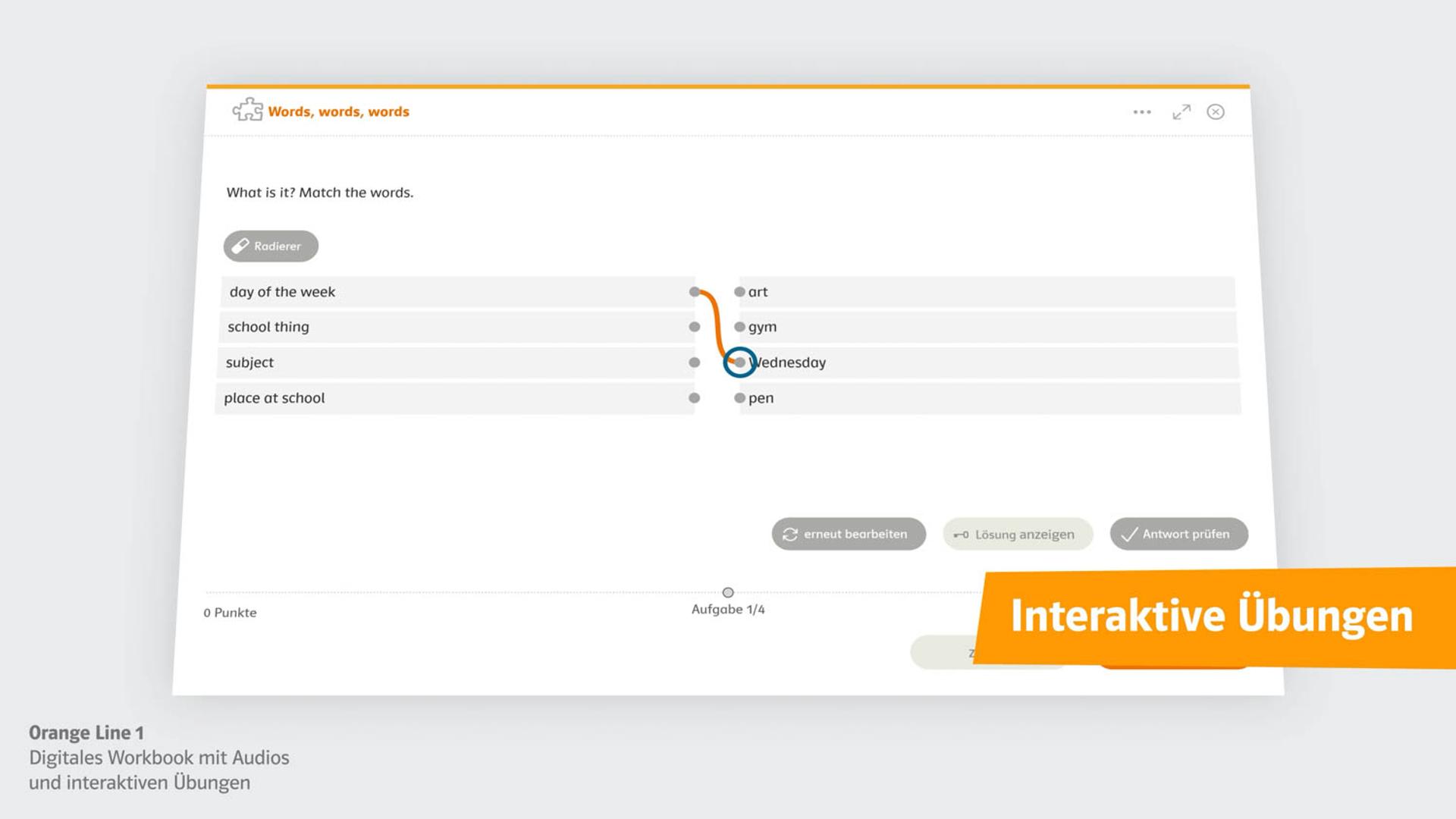Select connector dot beside 'Wednesday'
Screen dimensions: 1456x819
(739, 362)
